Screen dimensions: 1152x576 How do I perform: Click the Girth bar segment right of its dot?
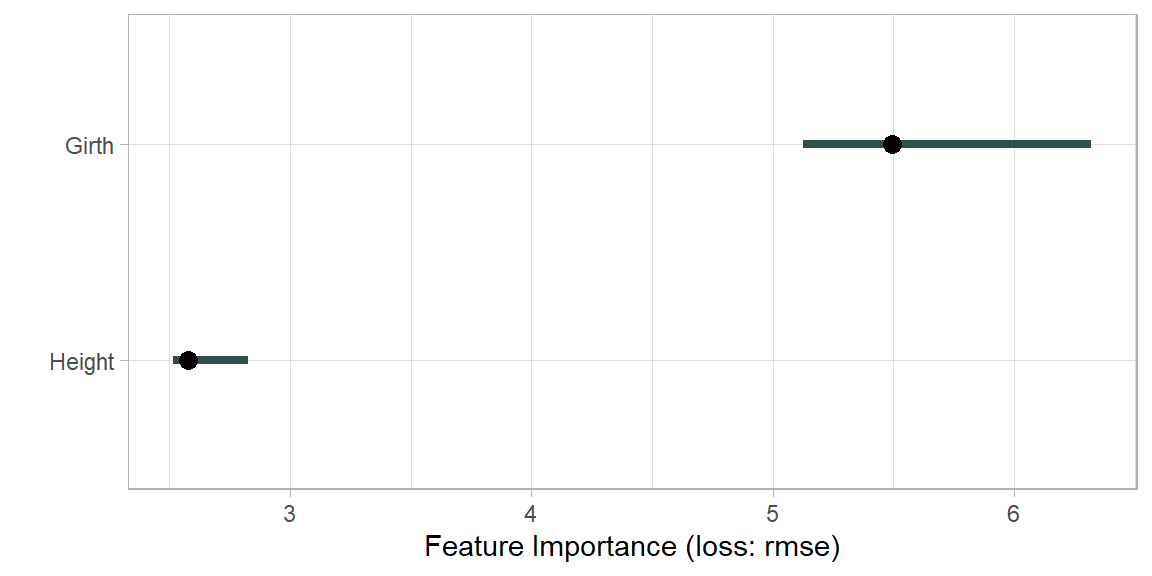click(990, 144)
